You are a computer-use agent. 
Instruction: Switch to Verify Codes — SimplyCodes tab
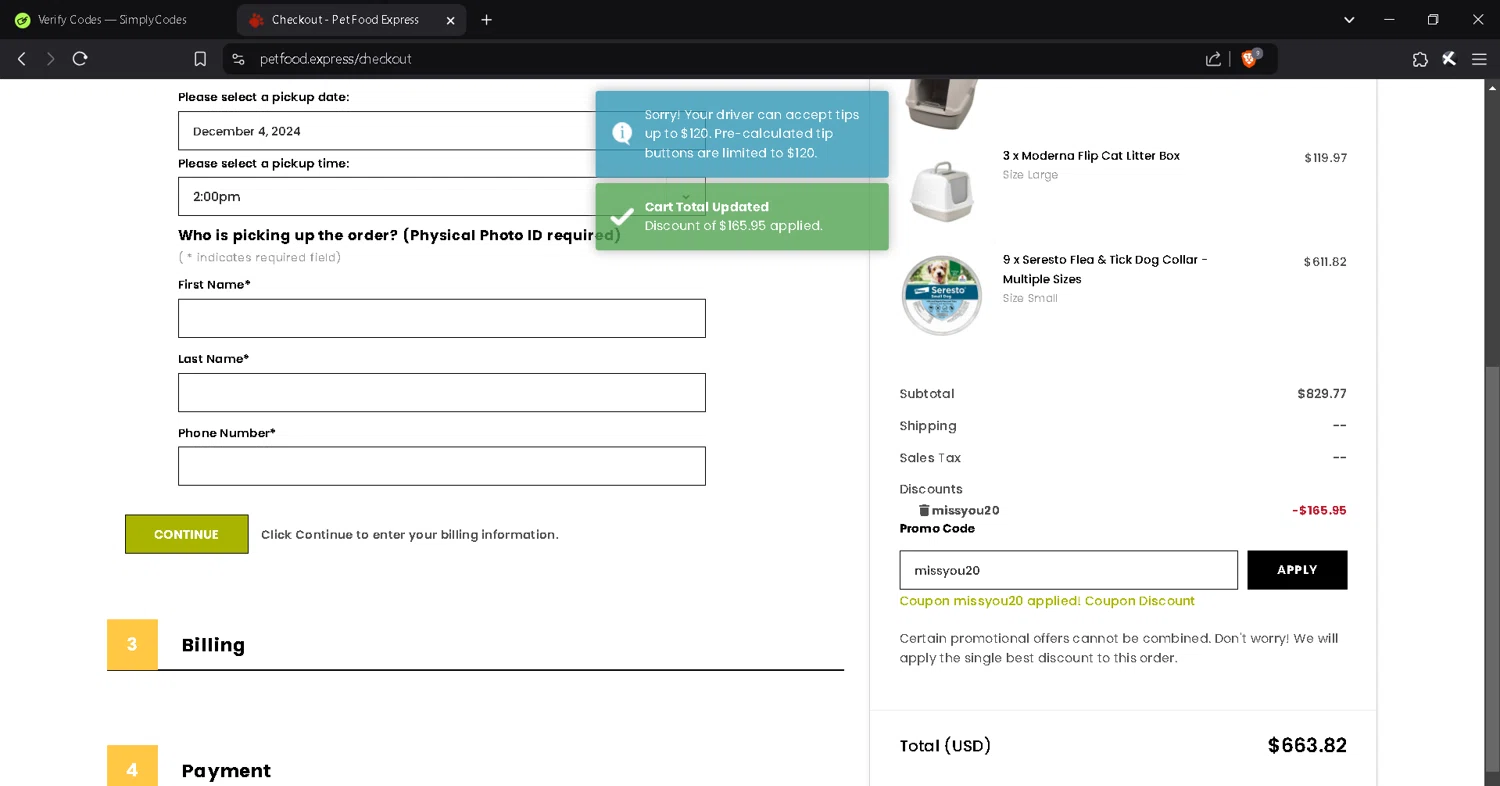pos(112,20)
